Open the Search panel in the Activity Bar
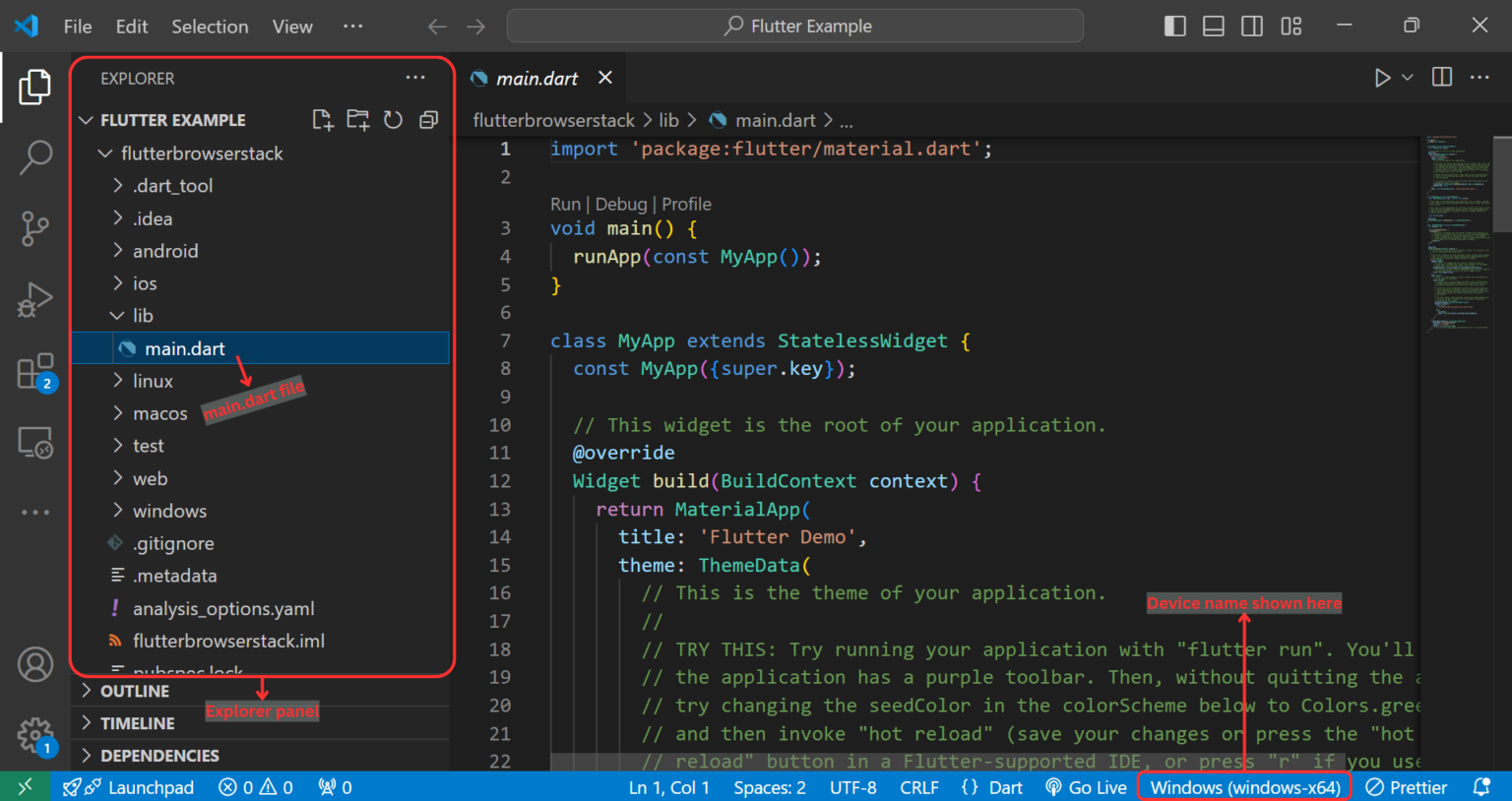This screenshot has height=801, width=1512. 35,157
